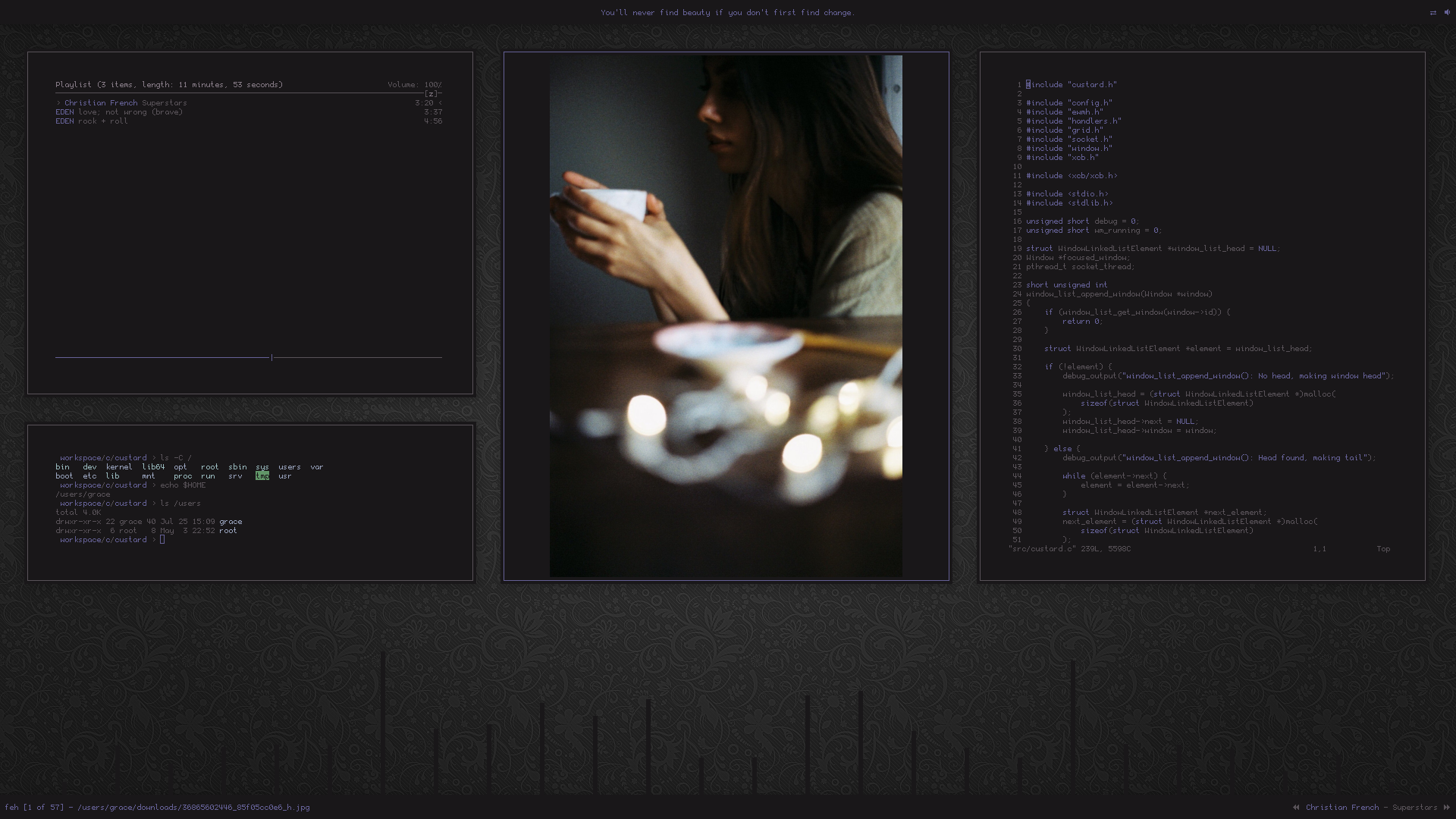Image resolution: width=1456 pixels, height=819 pixels.
Task: Click the terminal prompt cursor
Action: pos(162,540)
